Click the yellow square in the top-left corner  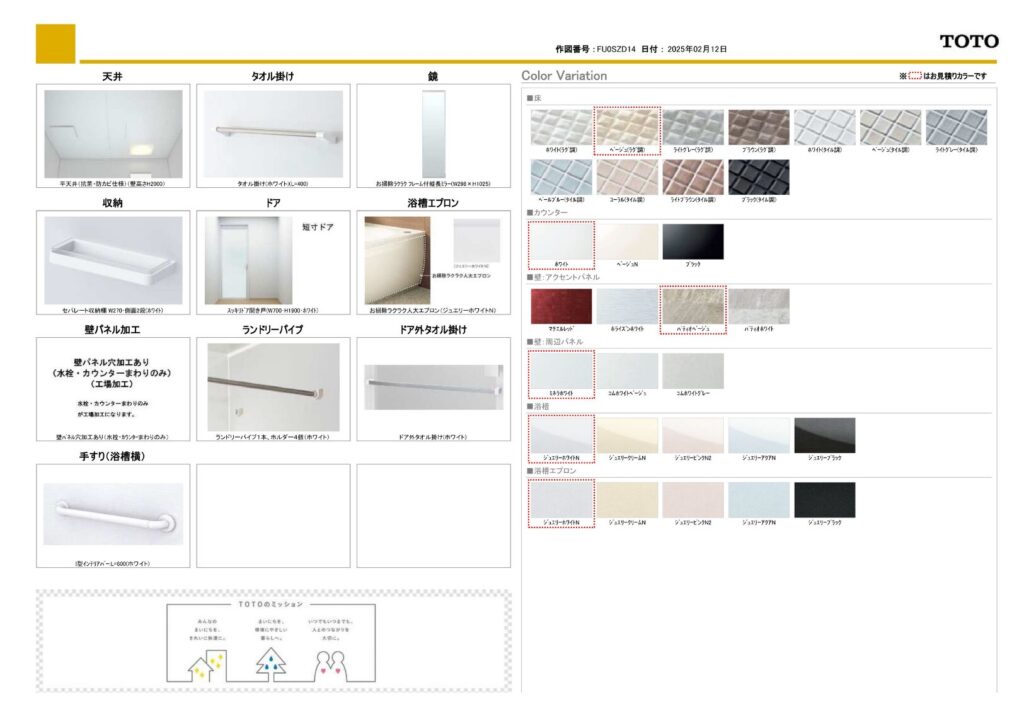click(55, 43)
